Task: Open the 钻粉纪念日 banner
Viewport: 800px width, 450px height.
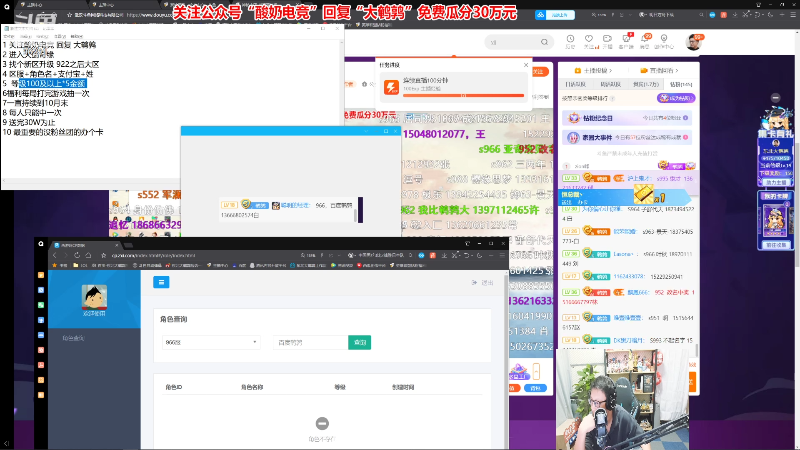Action: (x=627, y=118)
